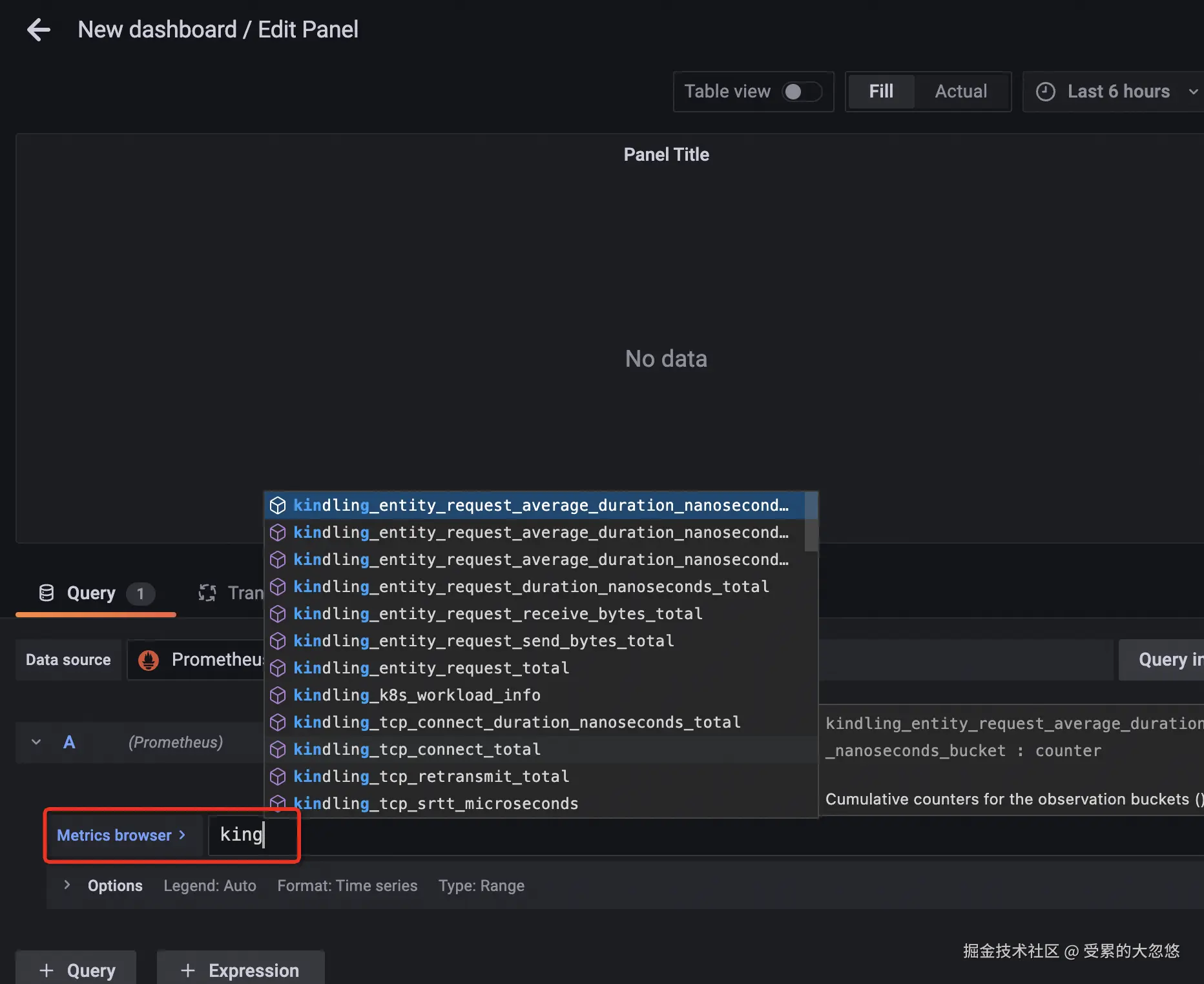Screen dimensions: 1204x984
Task: Click cube icon beside kindling_entity_request_receive_bytes_total
Action: pos(278,613)
